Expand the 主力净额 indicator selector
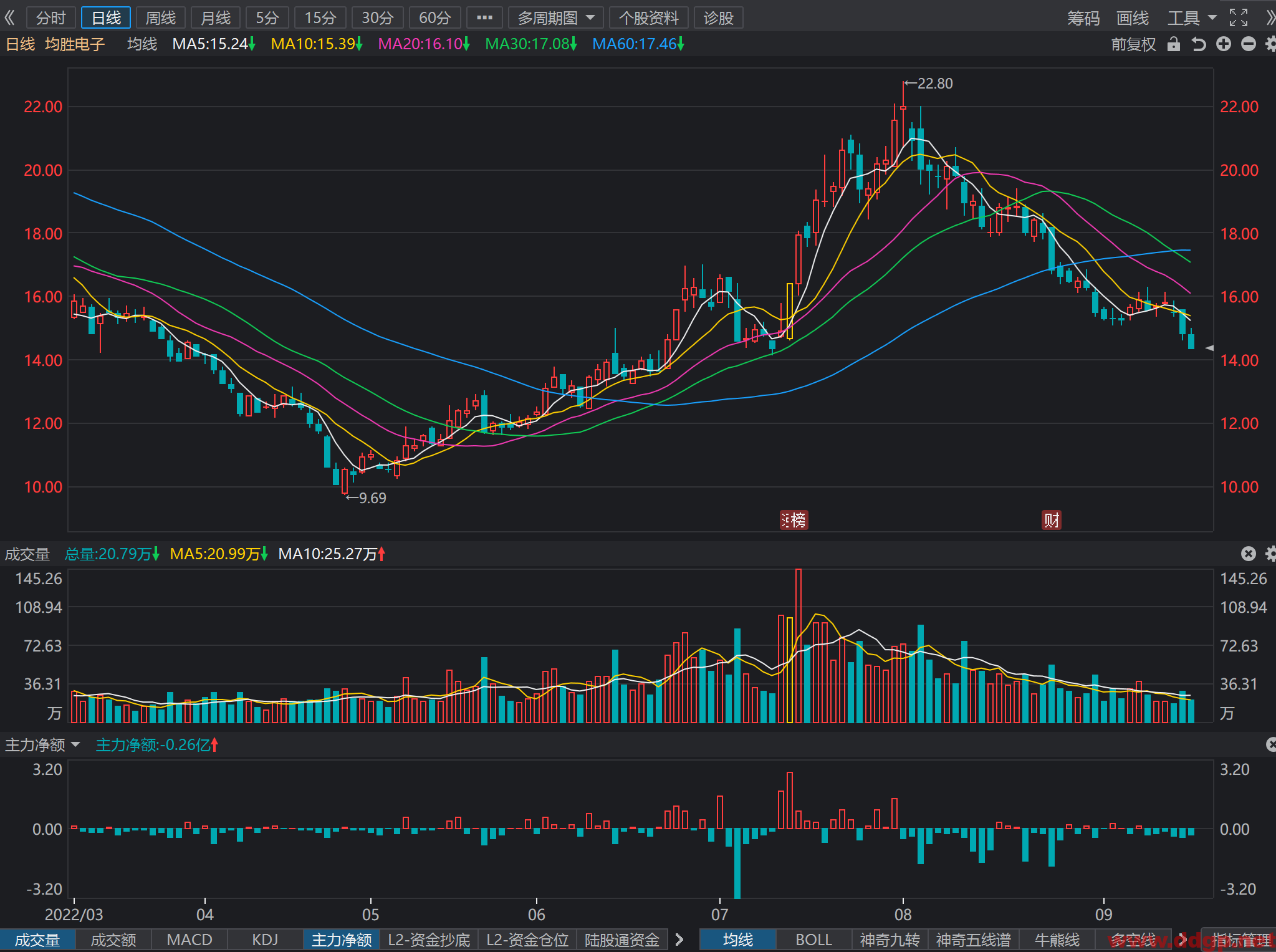The height and width of the screenshot is (952, 1276). (x=42, y=745)
